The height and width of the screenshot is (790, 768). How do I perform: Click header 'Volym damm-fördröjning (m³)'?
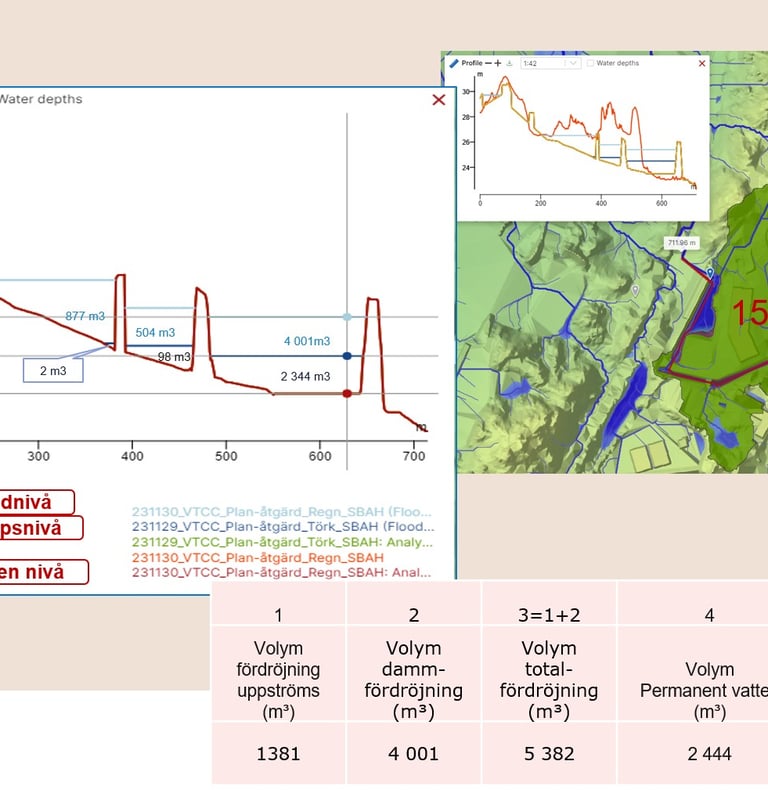[x=413, y=680]
